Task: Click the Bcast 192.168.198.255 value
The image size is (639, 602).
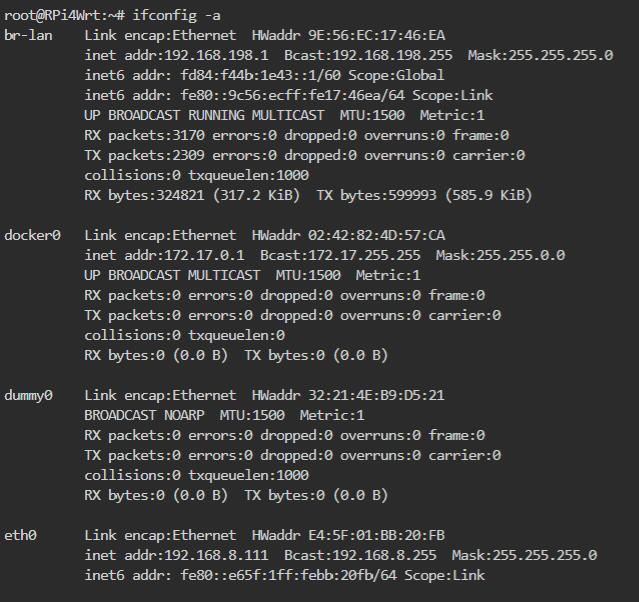Action: 368,55
